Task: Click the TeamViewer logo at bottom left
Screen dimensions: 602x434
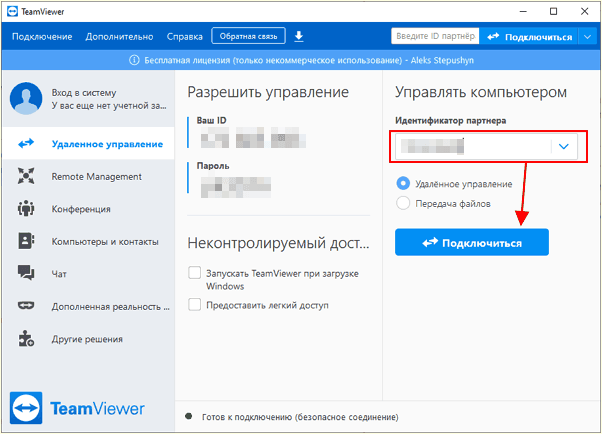Action: 77,408
